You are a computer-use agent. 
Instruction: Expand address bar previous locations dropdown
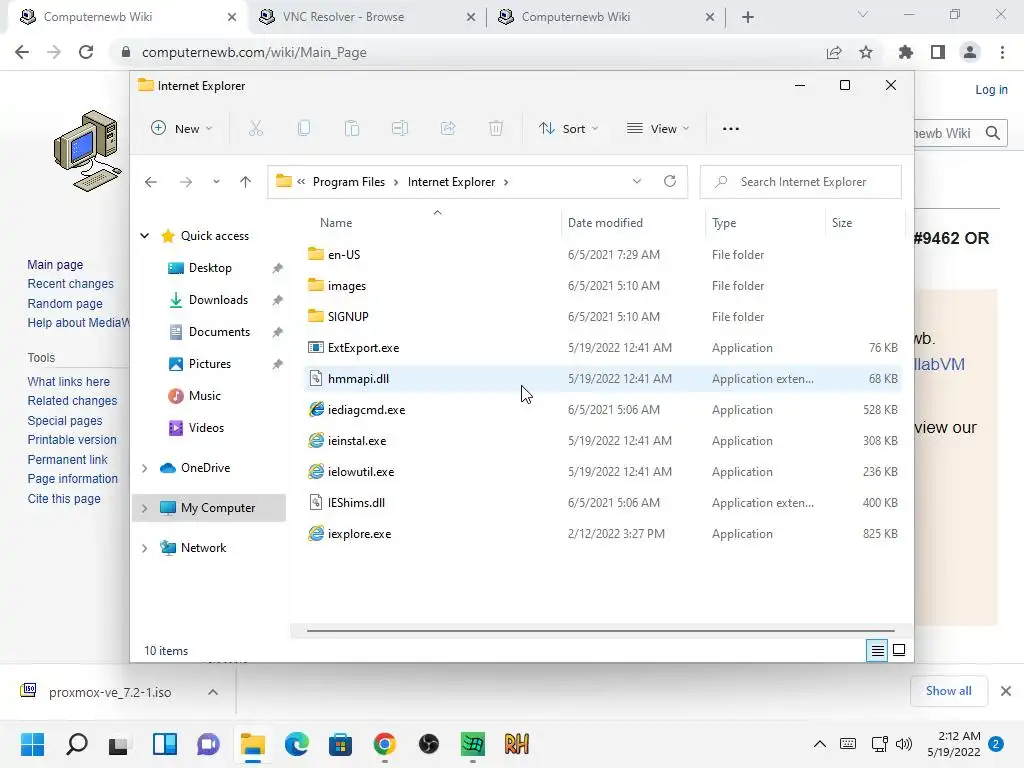tap(637, 182)
